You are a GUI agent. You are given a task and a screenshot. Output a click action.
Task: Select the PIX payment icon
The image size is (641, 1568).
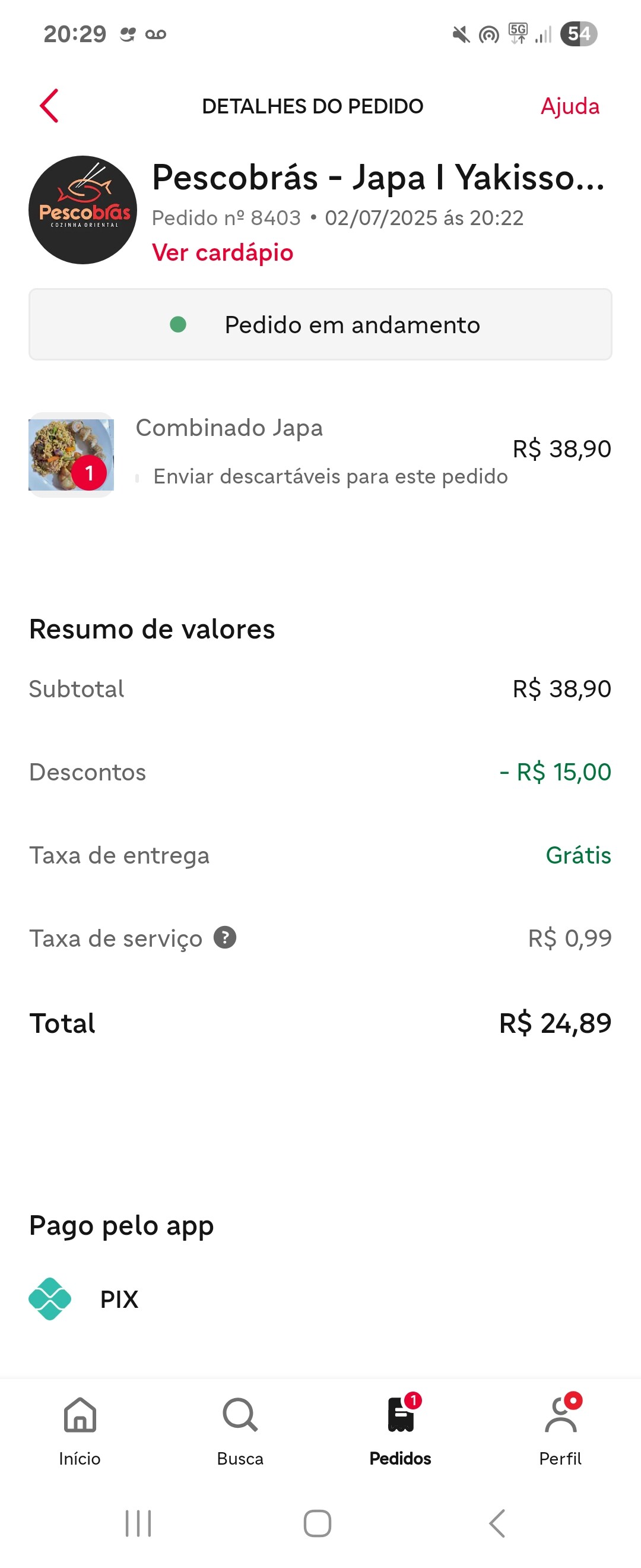tap(50, 1298)
